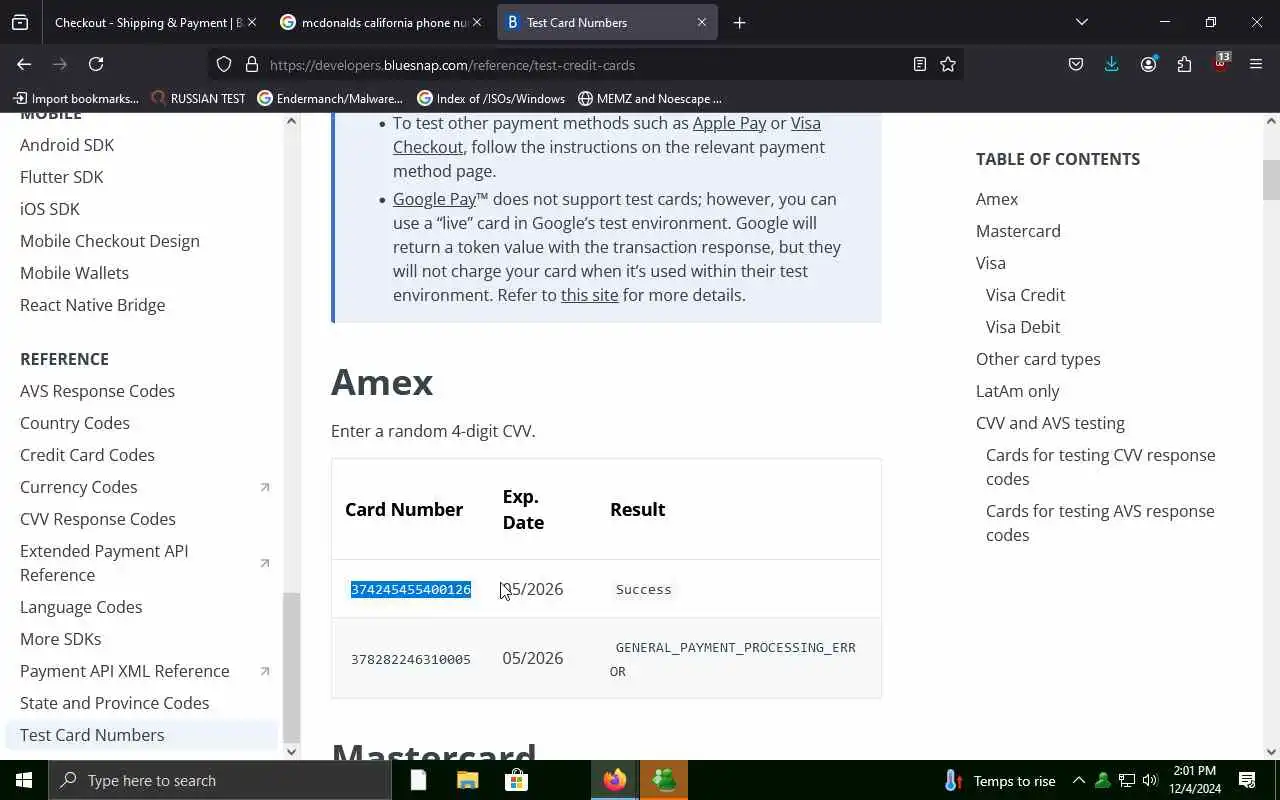Image resolution: width=1280 pixels, height=800 pixels.
Task: Open Microsoft Store from taskbar
Action: coord(516,780)
